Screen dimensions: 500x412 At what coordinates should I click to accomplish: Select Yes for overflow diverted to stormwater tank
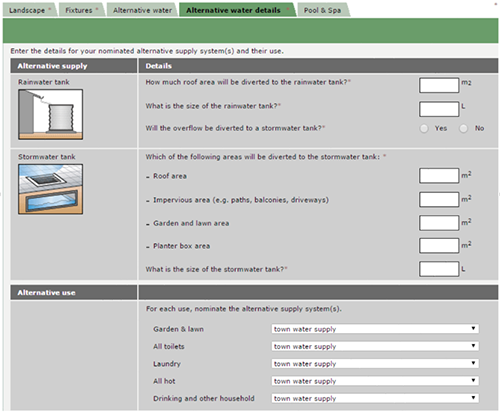[424, 128]
